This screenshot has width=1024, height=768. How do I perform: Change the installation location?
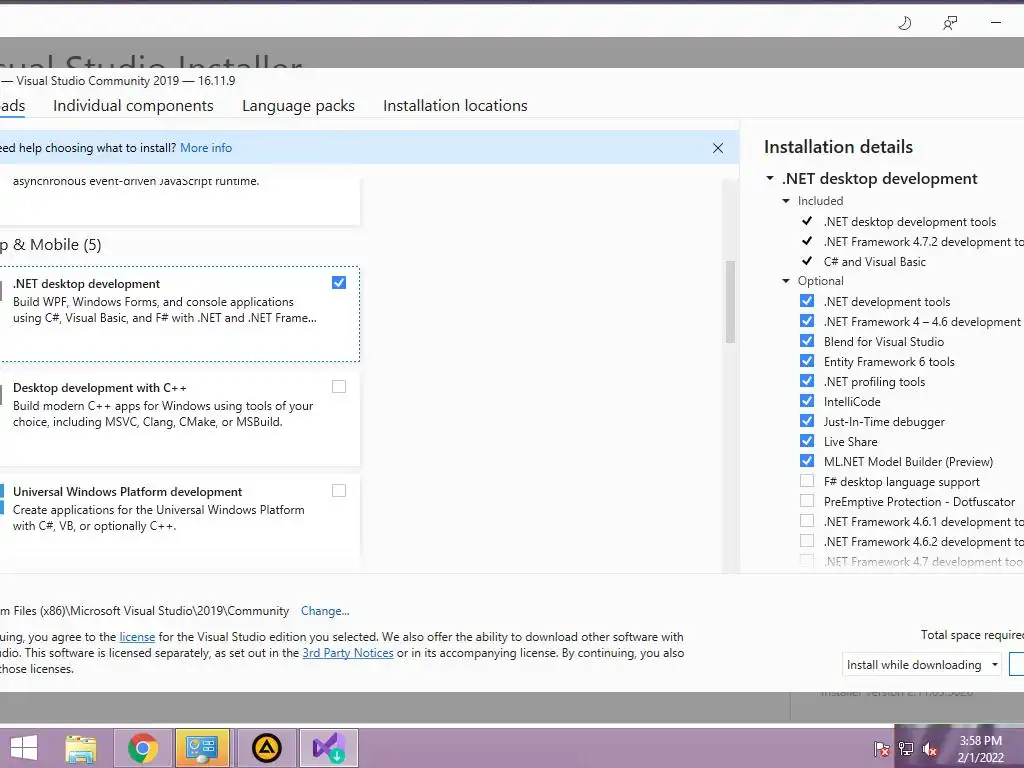click(x=325, y=611)
